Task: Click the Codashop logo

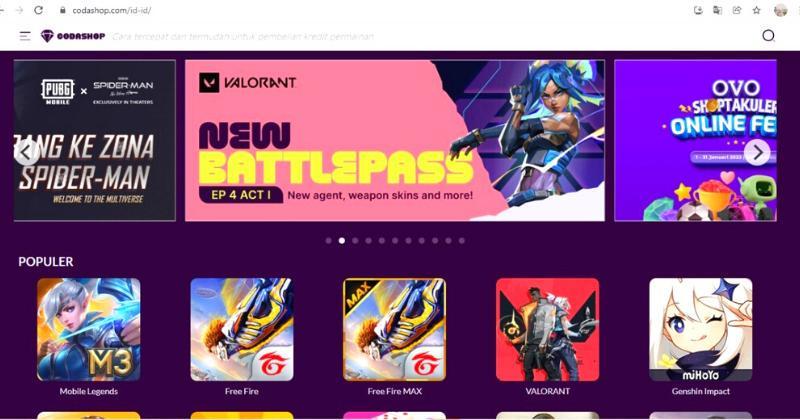Action: point(73,36)
